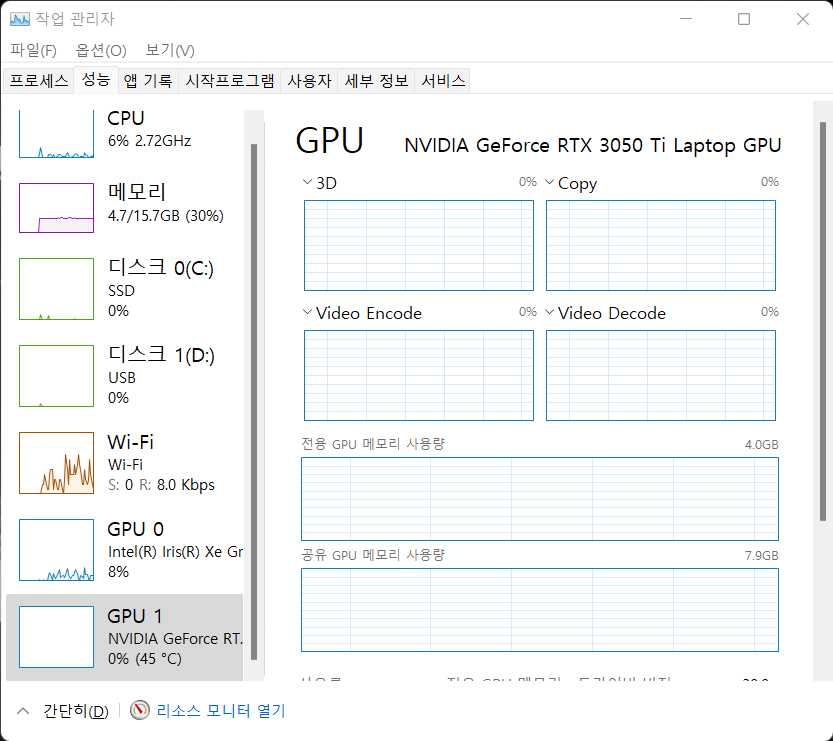Switch to the 프로세스 tab

[x=38, y=81]
